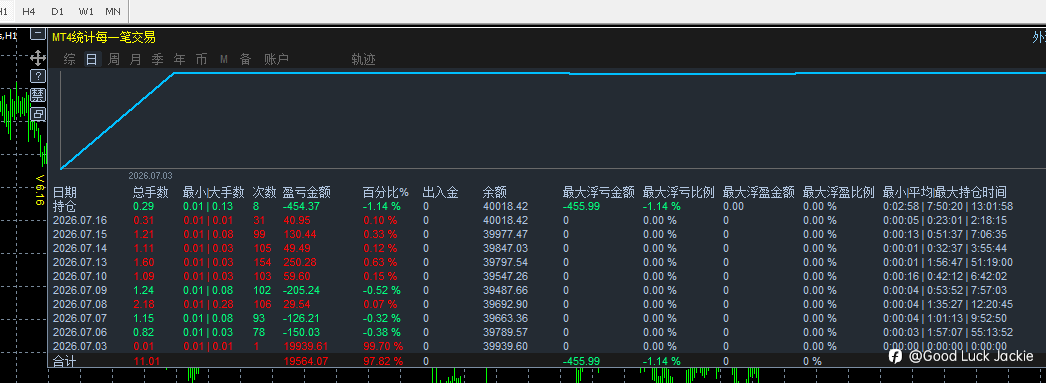Click the 次数 column header
This screenshot has height=383, width=1046.
264,193
